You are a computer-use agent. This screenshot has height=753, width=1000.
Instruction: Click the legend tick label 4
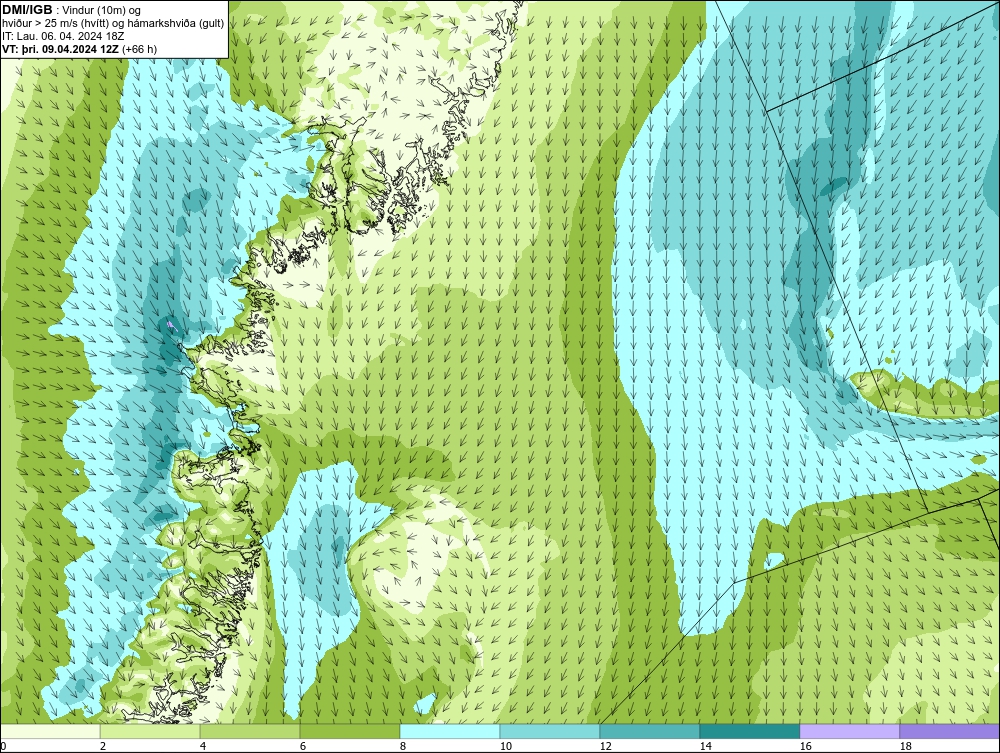coord(203,746)
